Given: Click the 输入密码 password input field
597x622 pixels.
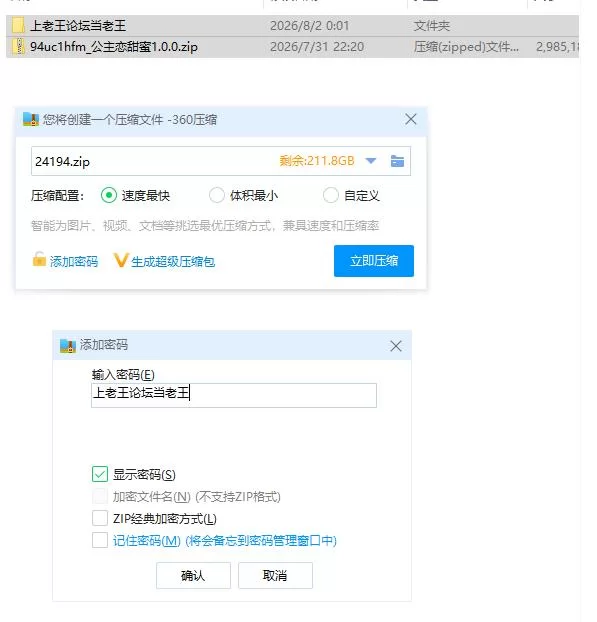Looking at the screenshot, I should [x=234, y=395].
